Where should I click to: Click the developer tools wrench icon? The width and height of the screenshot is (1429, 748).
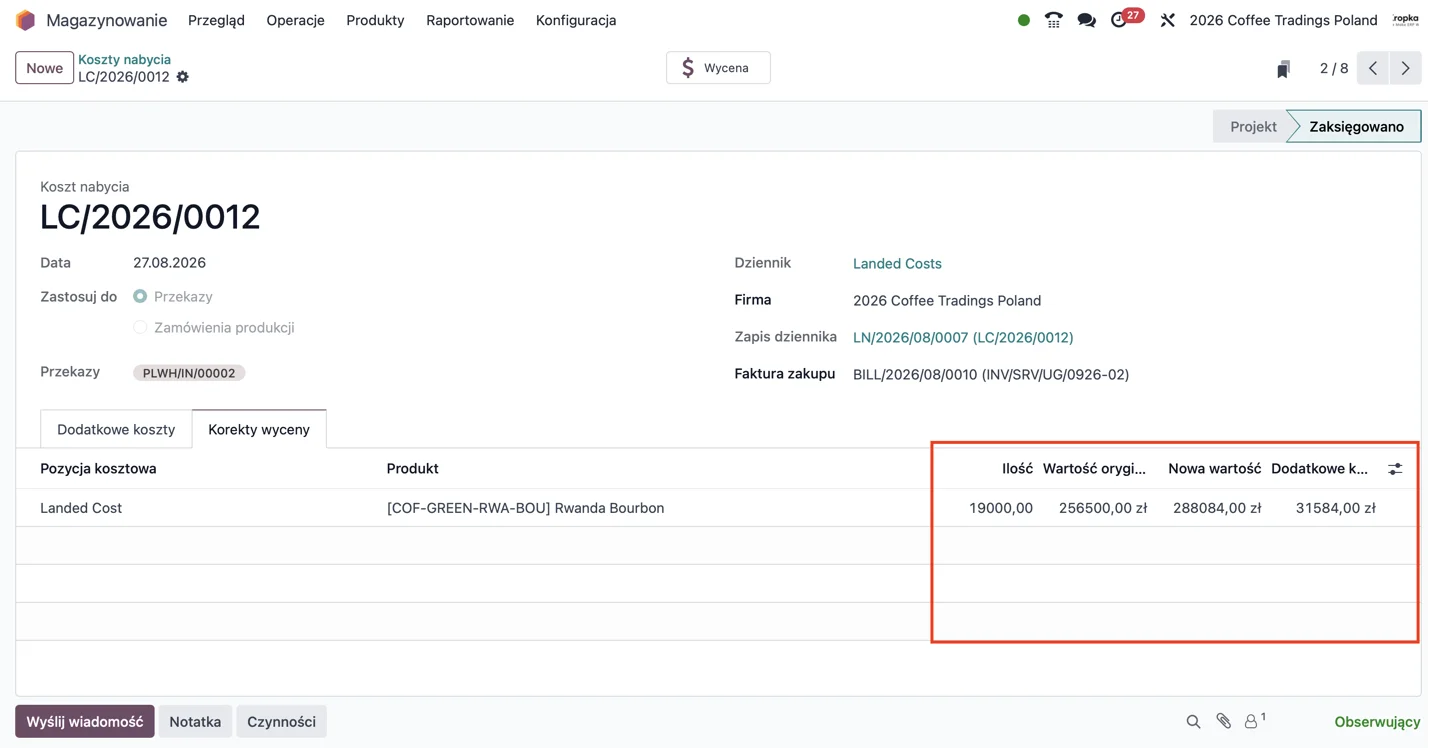point(1167,20)
